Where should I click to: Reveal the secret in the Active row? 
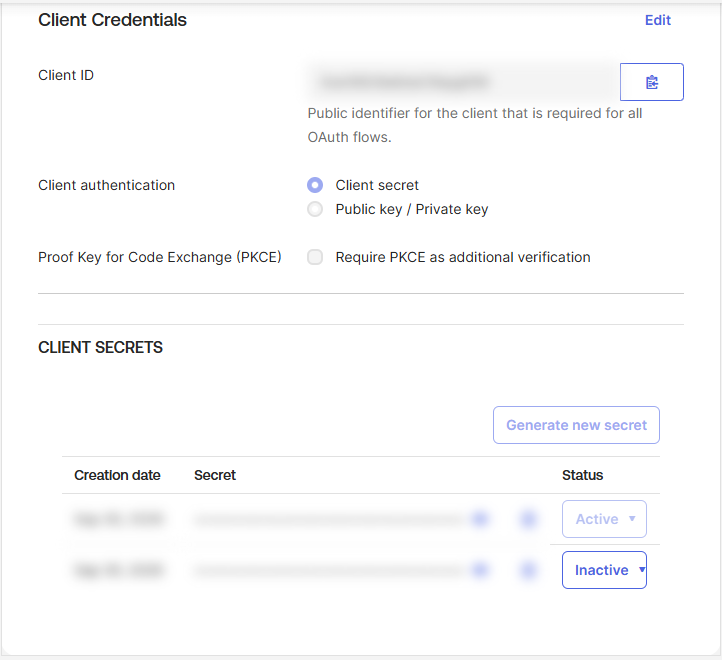pyautogui.click(x=480, y=519)
